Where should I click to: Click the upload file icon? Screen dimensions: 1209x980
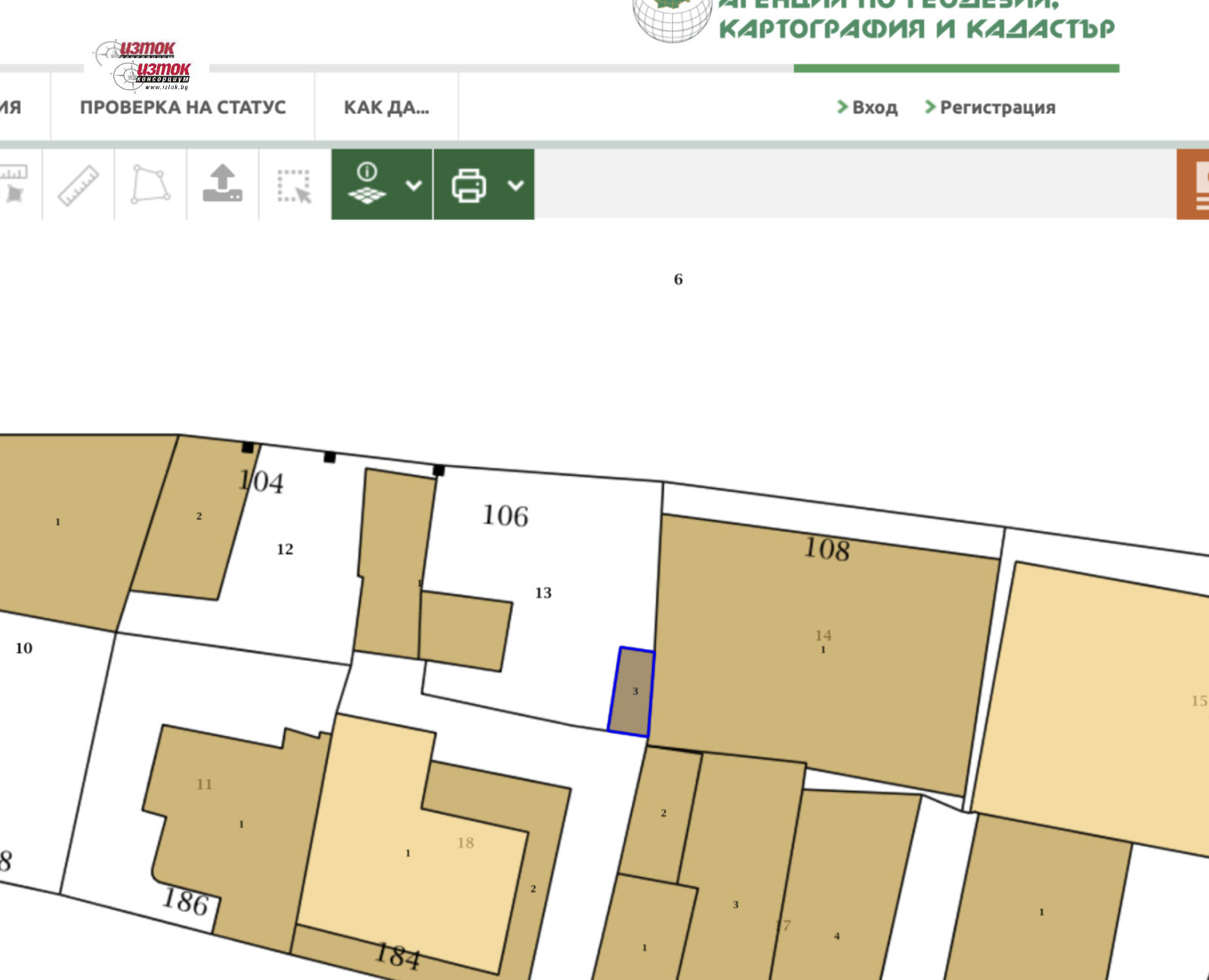pyautogui.click(x=222, y=185)
